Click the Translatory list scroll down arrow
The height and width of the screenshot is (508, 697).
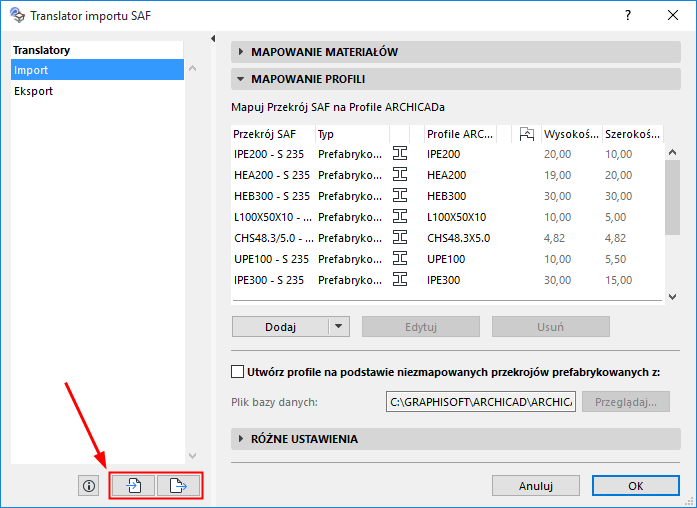[x=192, y=456]
